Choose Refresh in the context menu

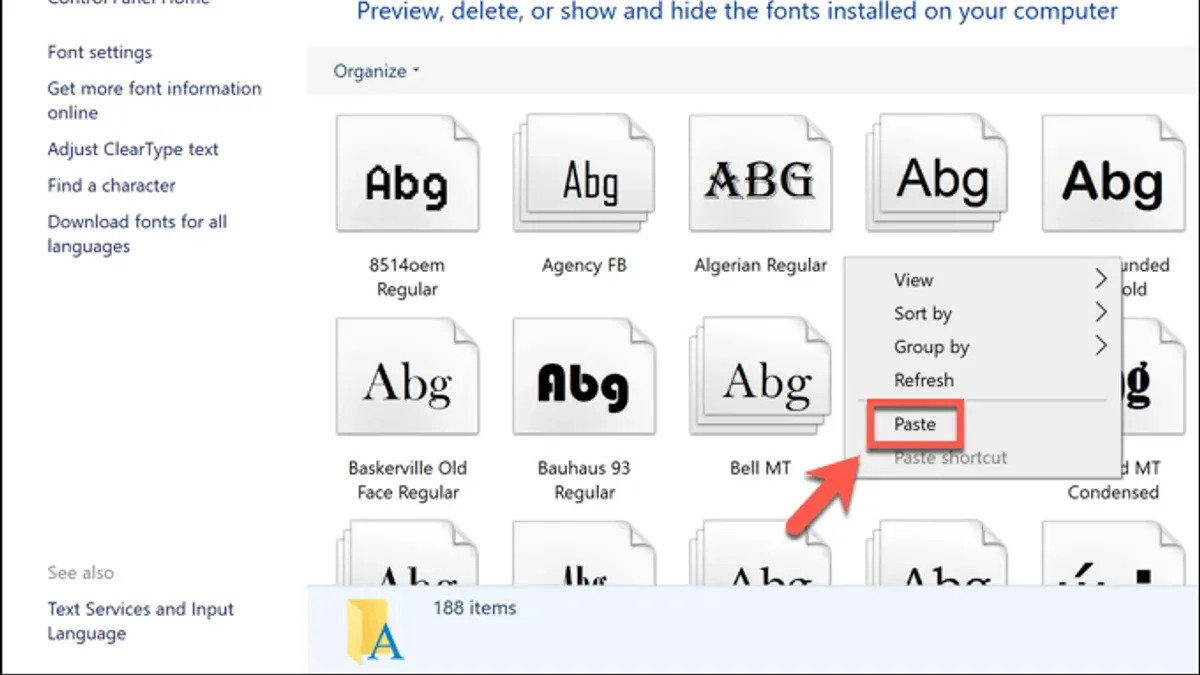click(x=923, y=380)
